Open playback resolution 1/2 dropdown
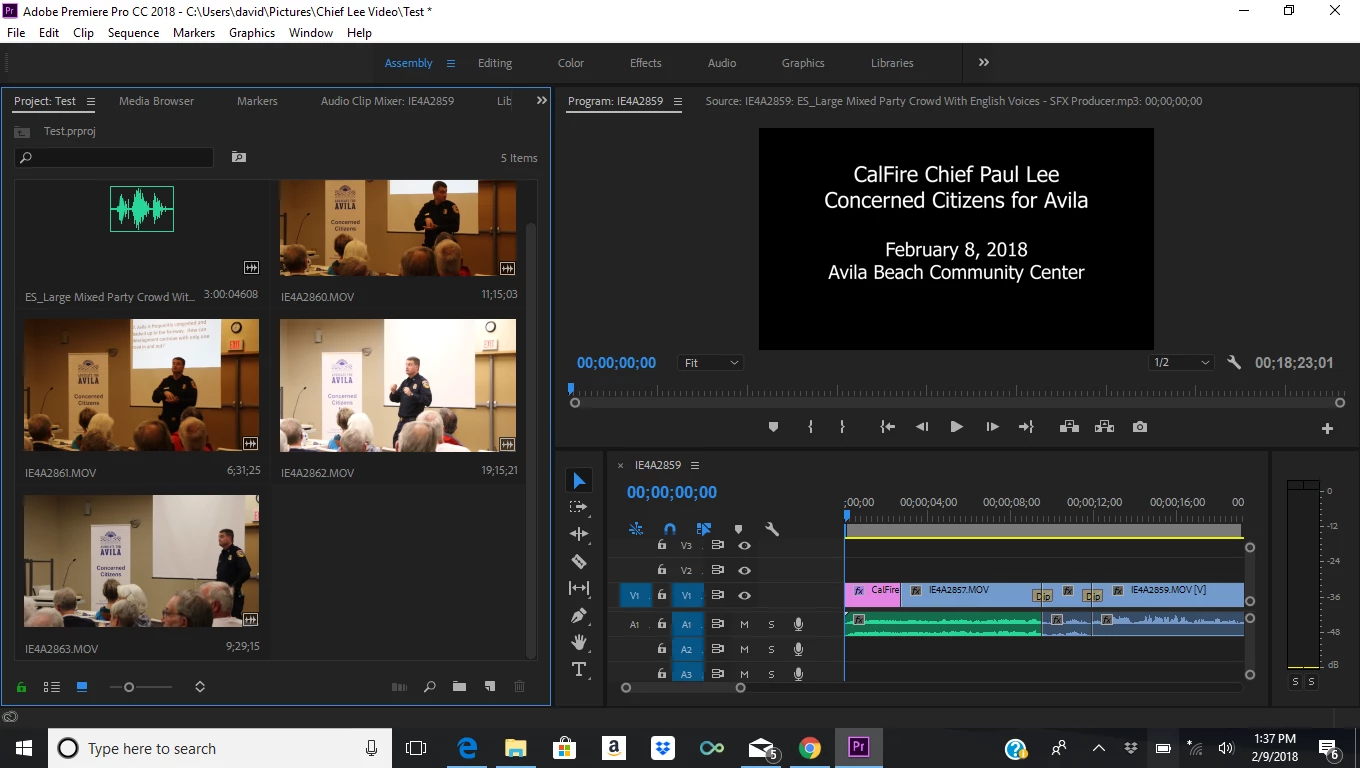Image resolution: width=1360 pixels, height=768 pixels. point(1181,363)
